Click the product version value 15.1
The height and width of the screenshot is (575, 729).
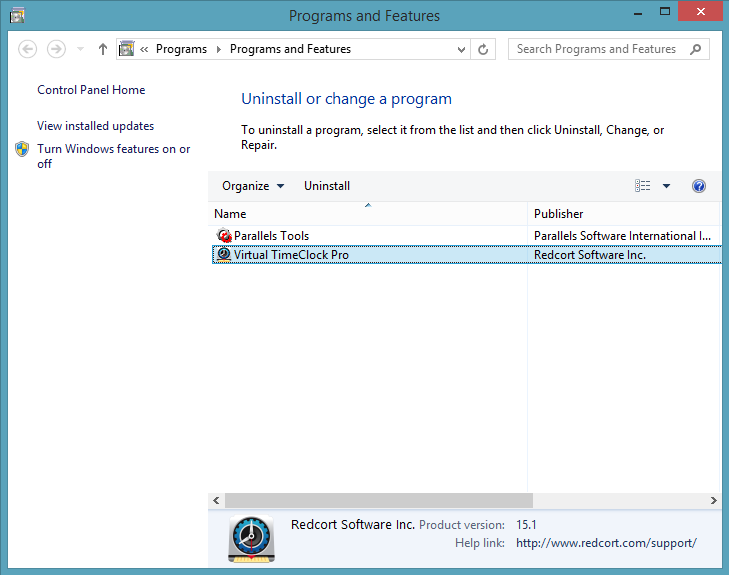coord(526,525)
